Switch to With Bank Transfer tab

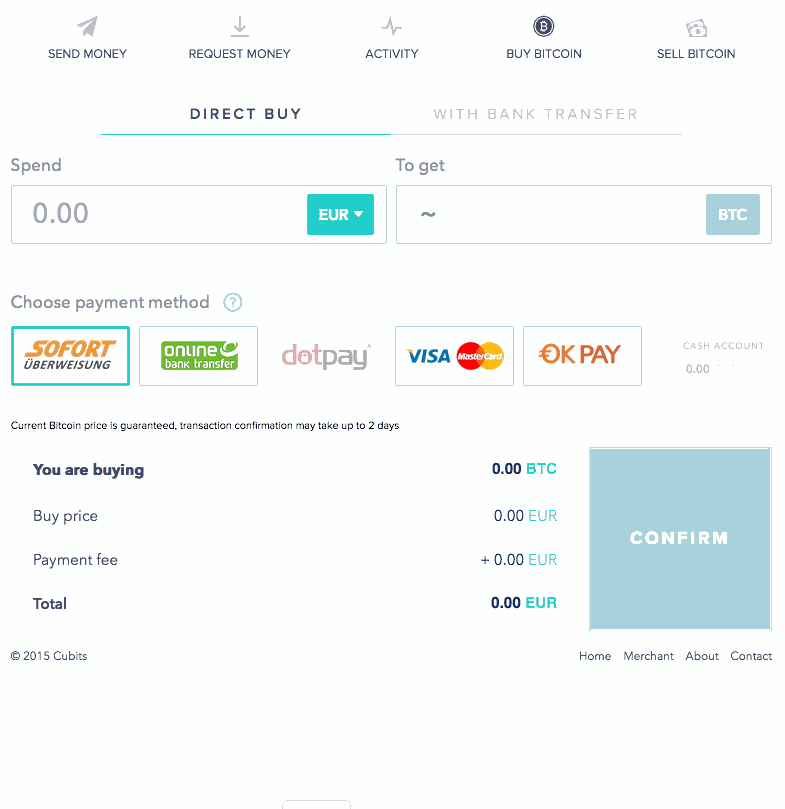click(x=535, y=114)
